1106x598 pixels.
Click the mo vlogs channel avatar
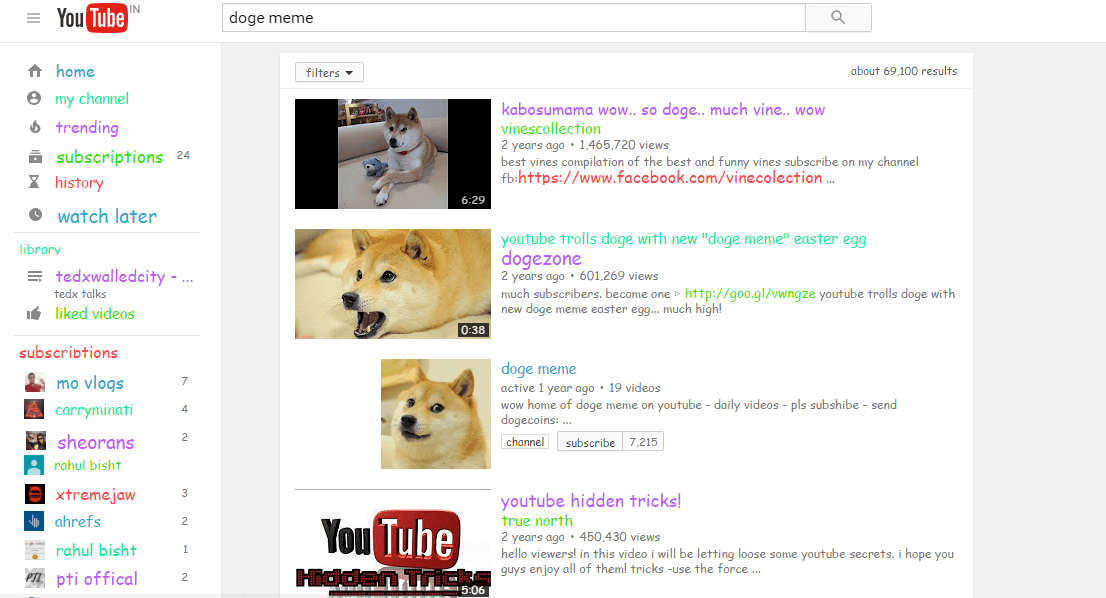pos(35,382)
